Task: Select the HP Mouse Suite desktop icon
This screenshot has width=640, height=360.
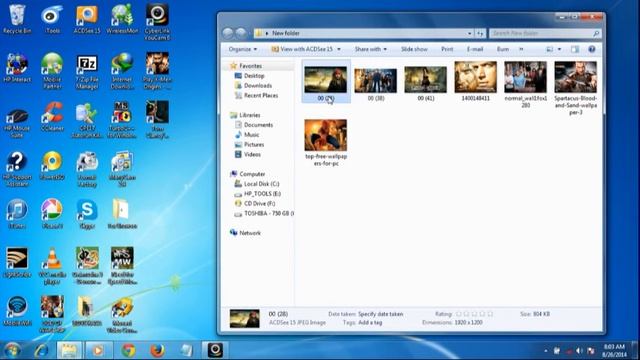Action: click(x=17, y=120)
